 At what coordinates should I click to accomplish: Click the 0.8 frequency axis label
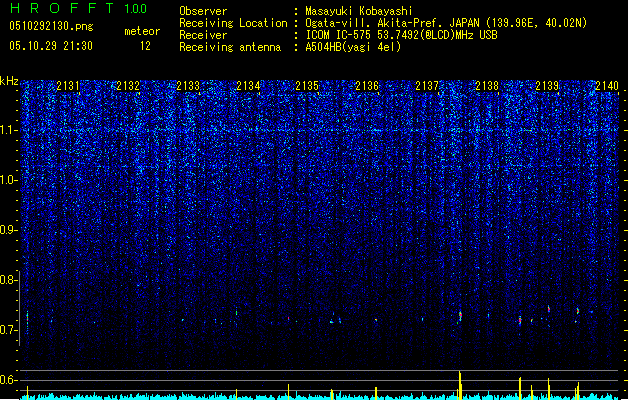pos(8,280)
